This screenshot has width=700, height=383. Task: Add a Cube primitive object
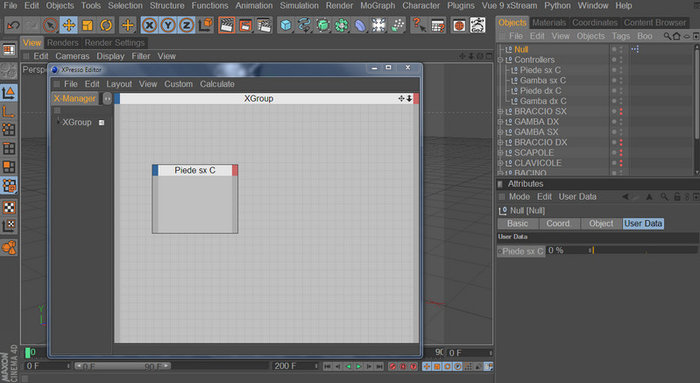tap(286, 25)
